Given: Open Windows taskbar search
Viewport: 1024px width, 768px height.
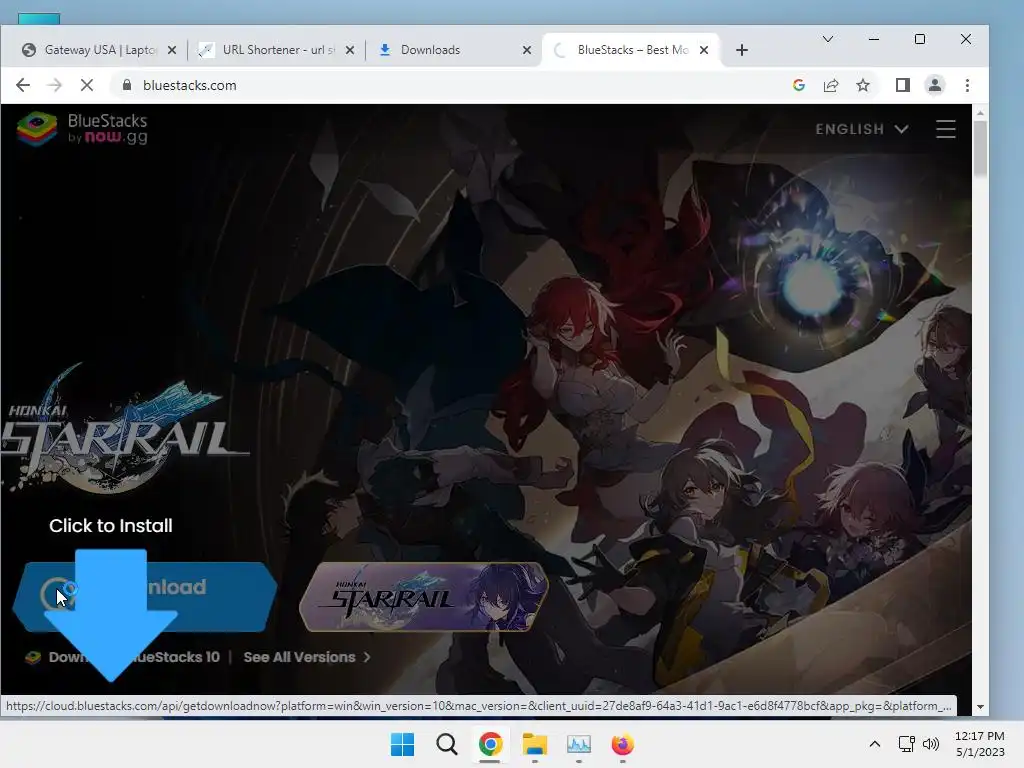Looking at the screenshot, I should pyautogui.click(x=447, y=744).
